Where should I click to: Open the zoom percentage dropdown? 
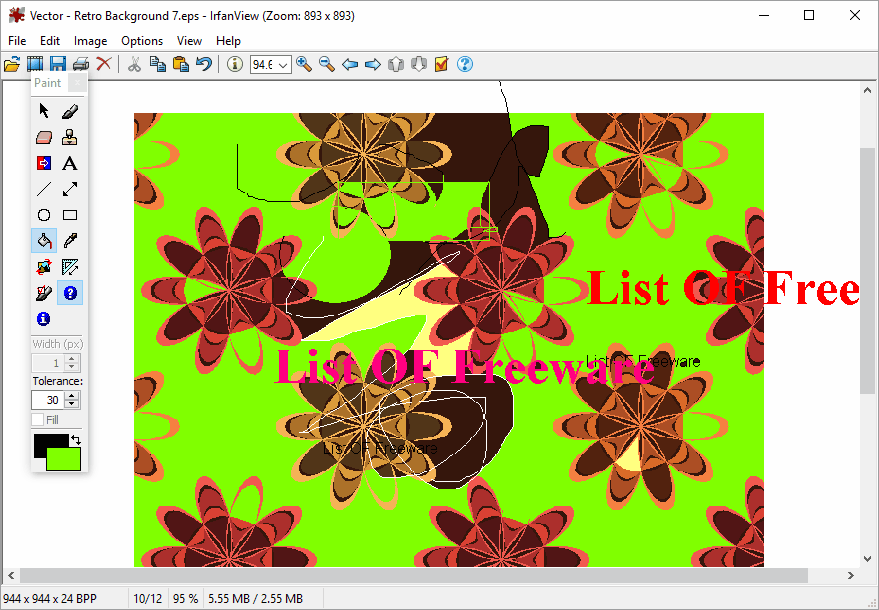coord(283,64)
